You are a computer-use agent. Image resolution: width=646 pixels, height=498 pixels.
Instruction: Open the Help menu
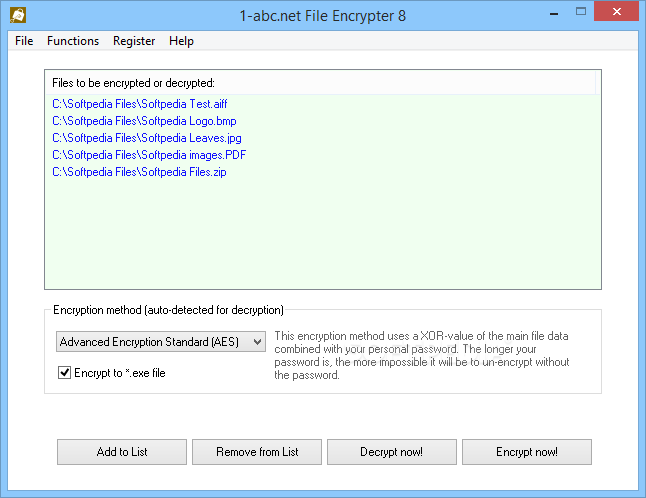pos(181,41)
